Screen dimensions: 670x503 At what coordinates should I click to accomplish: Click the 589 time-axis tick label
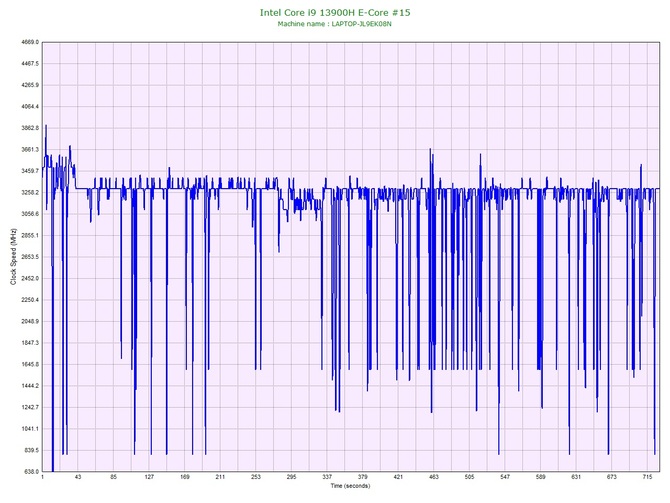pos(541,477)
